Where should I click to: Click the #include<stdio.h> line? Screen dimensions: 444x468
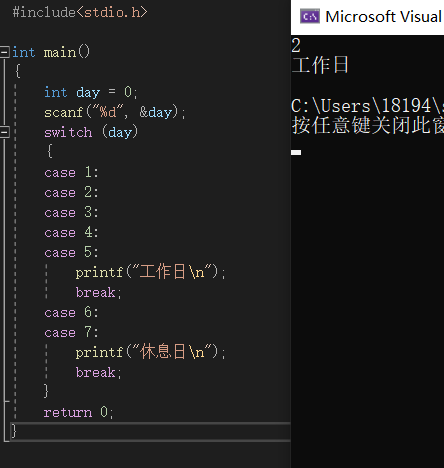80,12
